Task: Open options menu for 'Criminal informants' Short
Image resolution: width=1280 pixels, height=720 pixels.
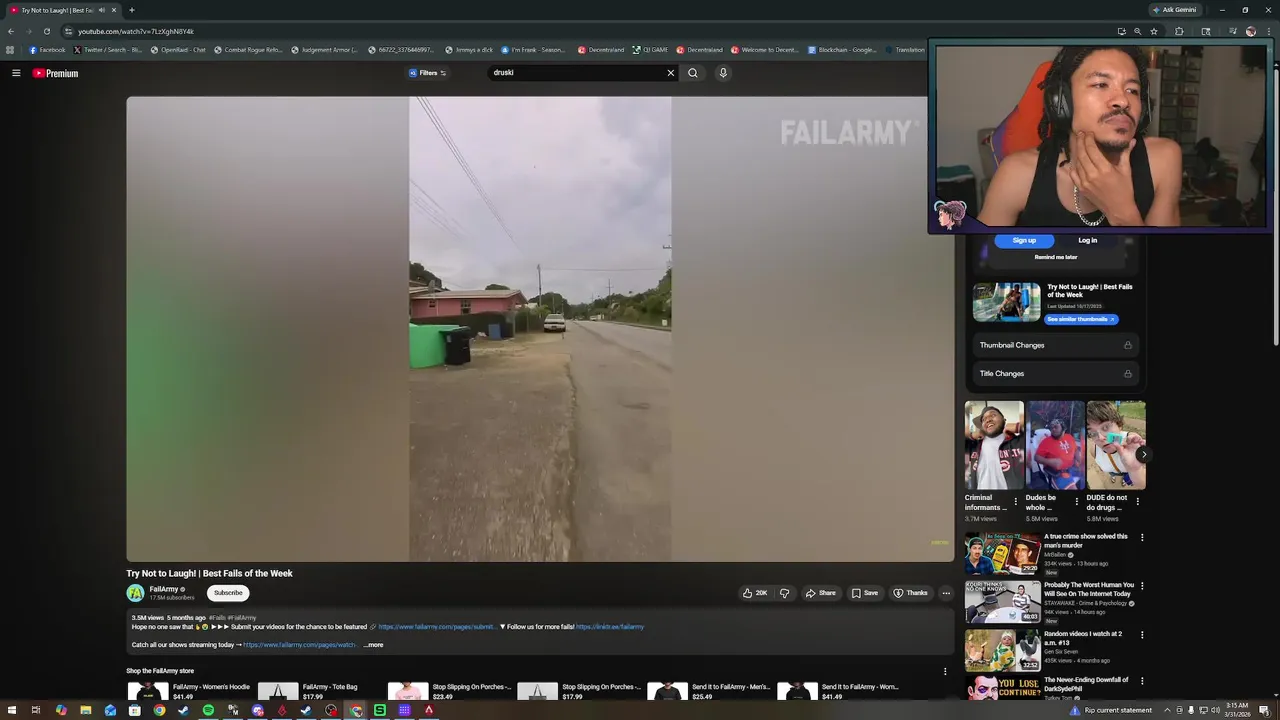Action: tap(1016, 502)
